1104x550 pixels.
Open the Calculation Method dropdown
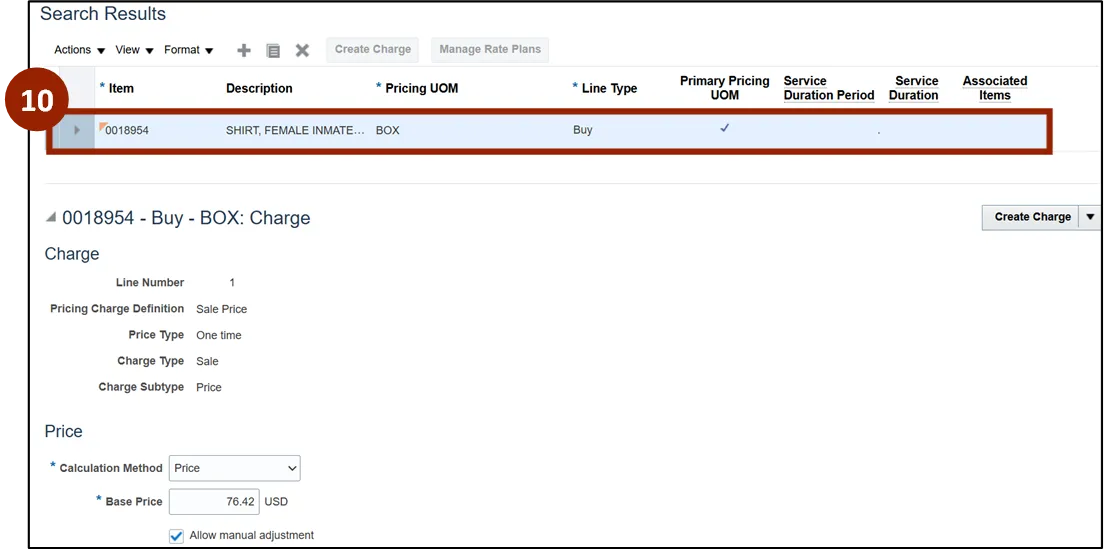(x=234, y=468)
